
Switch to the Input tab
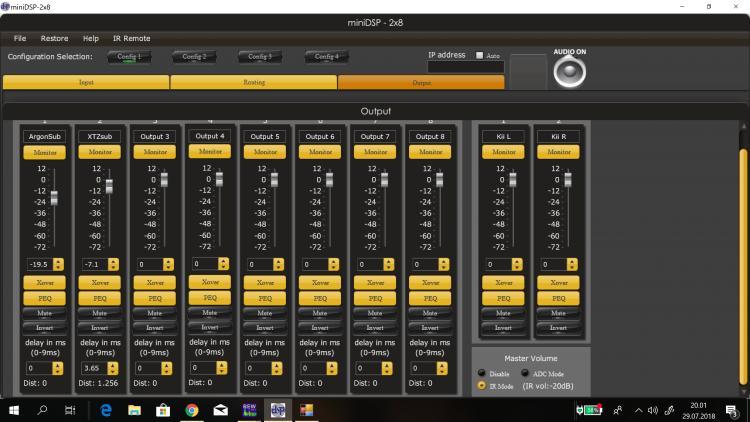coord(86,82)
